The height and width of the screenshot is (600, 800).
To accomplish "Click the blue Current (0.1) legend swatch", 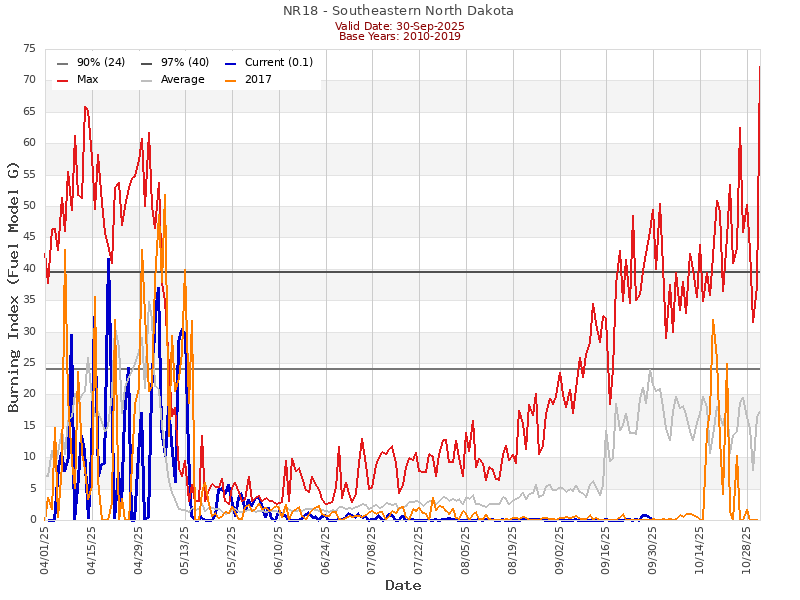I will click(231, 62).
